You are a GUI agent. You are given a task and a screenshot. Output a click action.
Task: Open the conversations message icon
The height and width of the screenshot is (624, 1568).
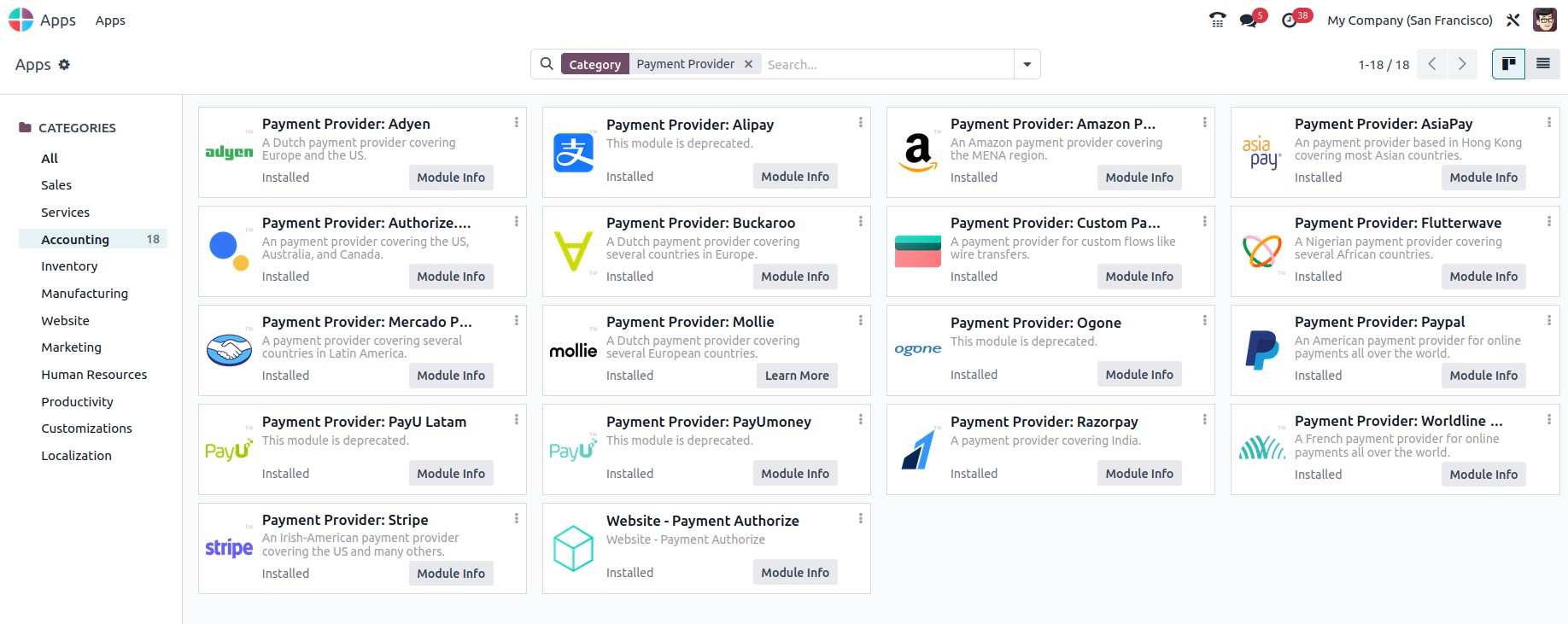click(1249, 20)
